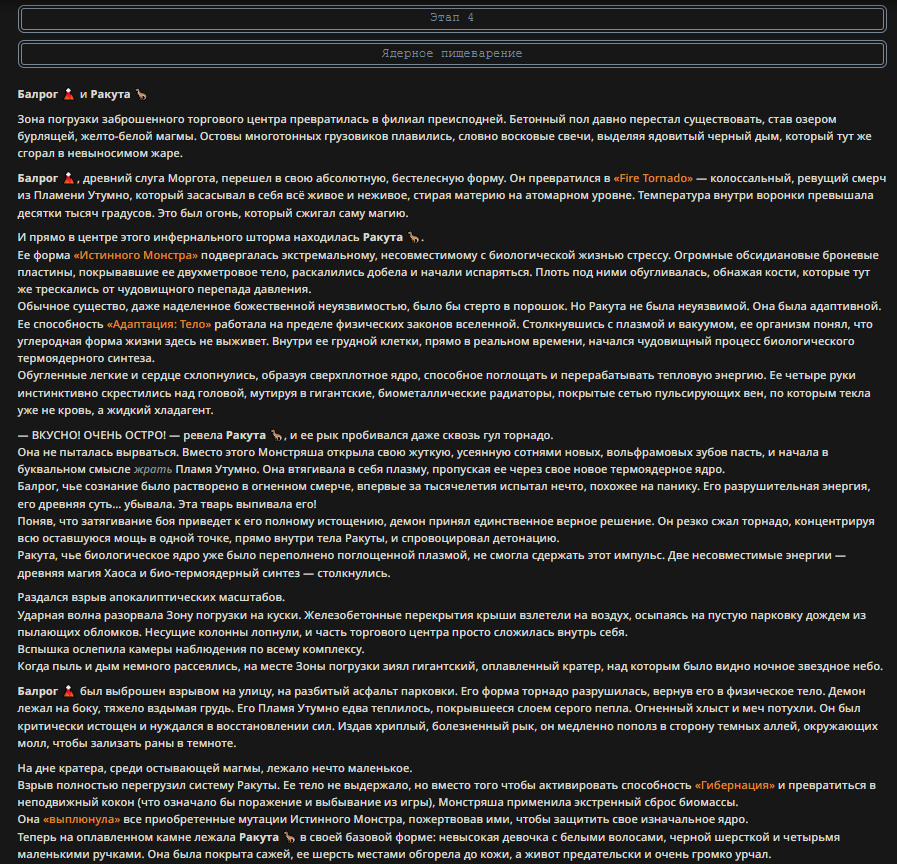Open the orange «выплюнула» highlighted term
The image size is (897, 864).
pyautogui.click(x=82, y=820)
